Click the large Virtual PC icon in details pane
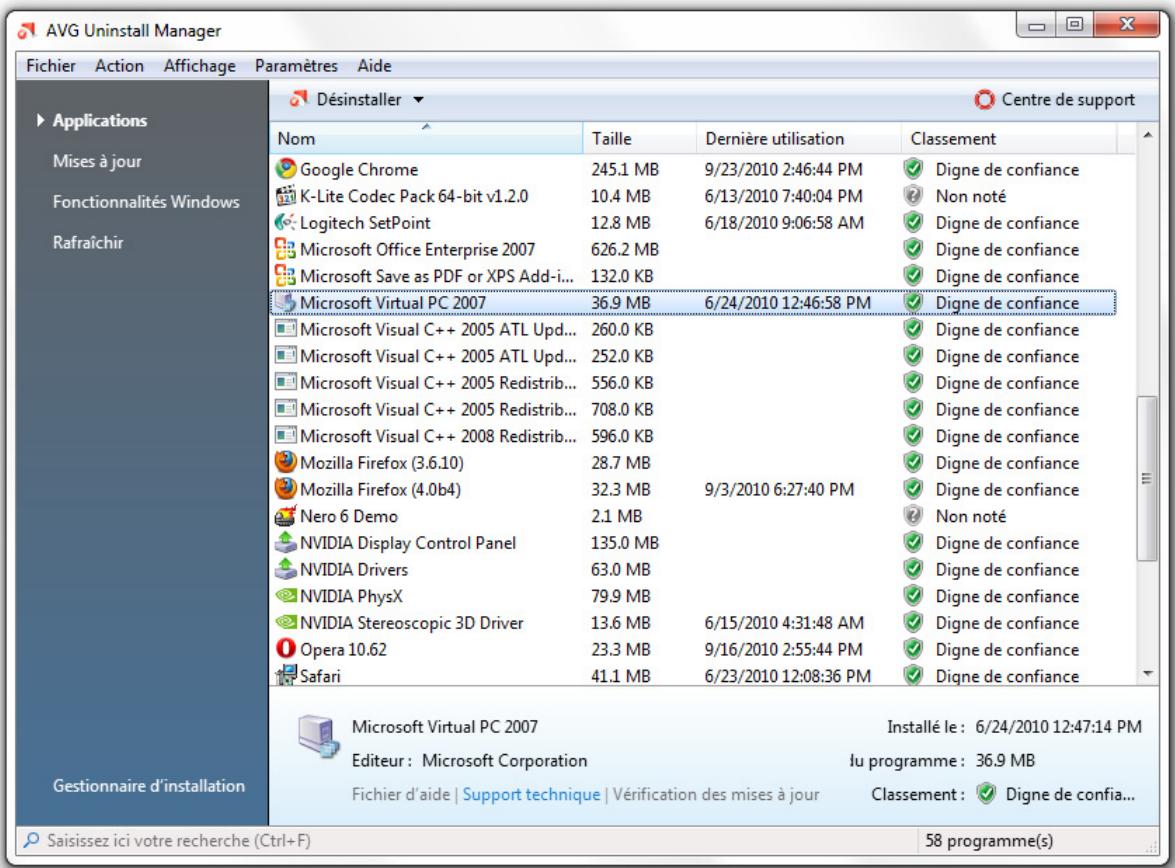Image resolution: width=1175 pixels, height=868 pixels. 318,737
